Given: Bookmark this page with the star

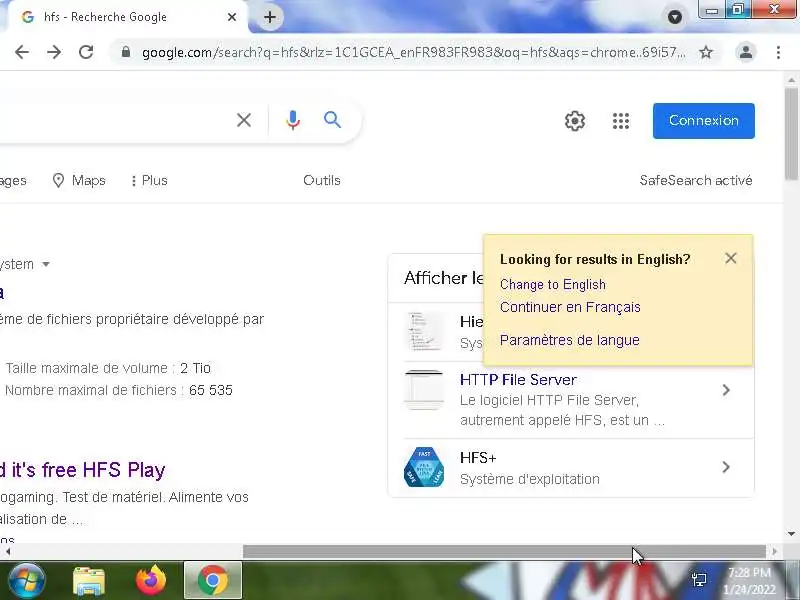Looking at the screenshot, I should click(706, 52).
